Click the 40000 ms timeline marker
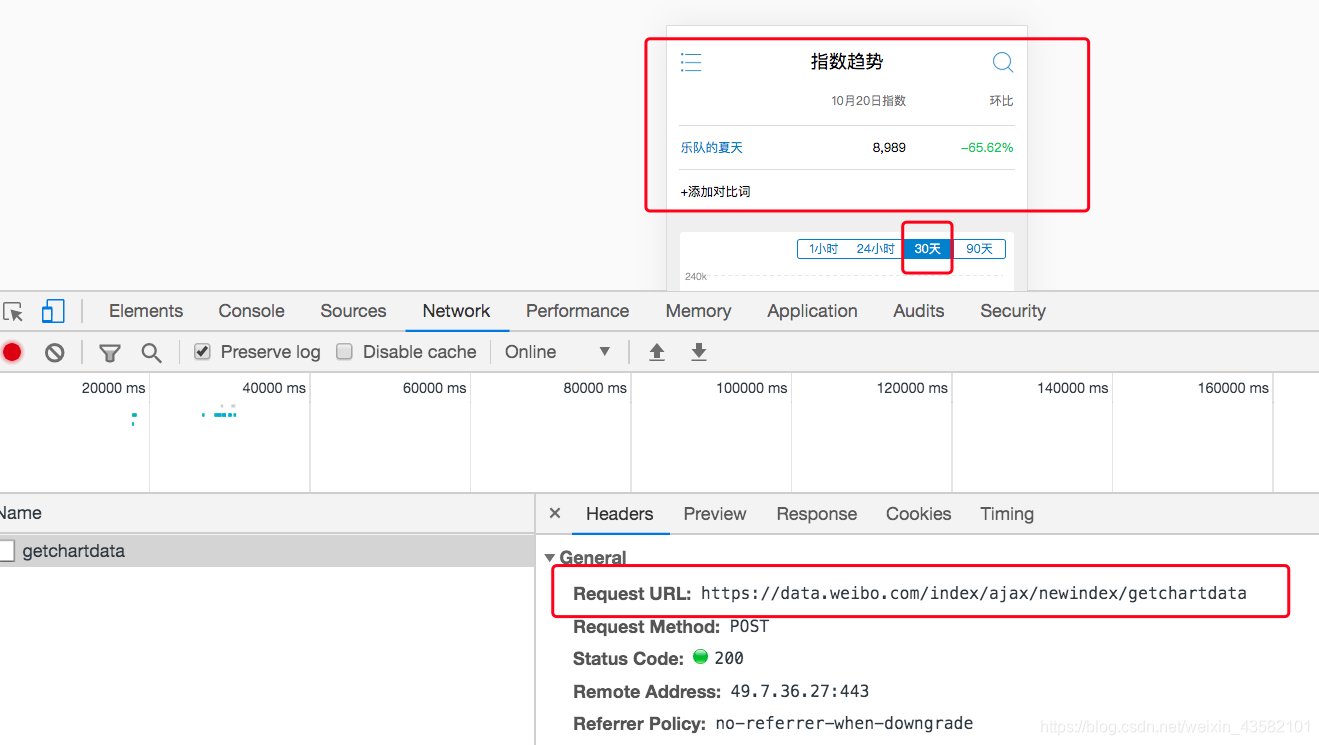 click(274, 388)
